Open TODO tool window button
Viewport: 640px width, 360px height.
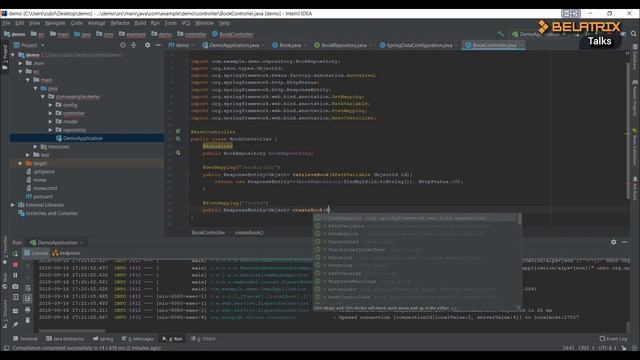click(x=203, y=339)
